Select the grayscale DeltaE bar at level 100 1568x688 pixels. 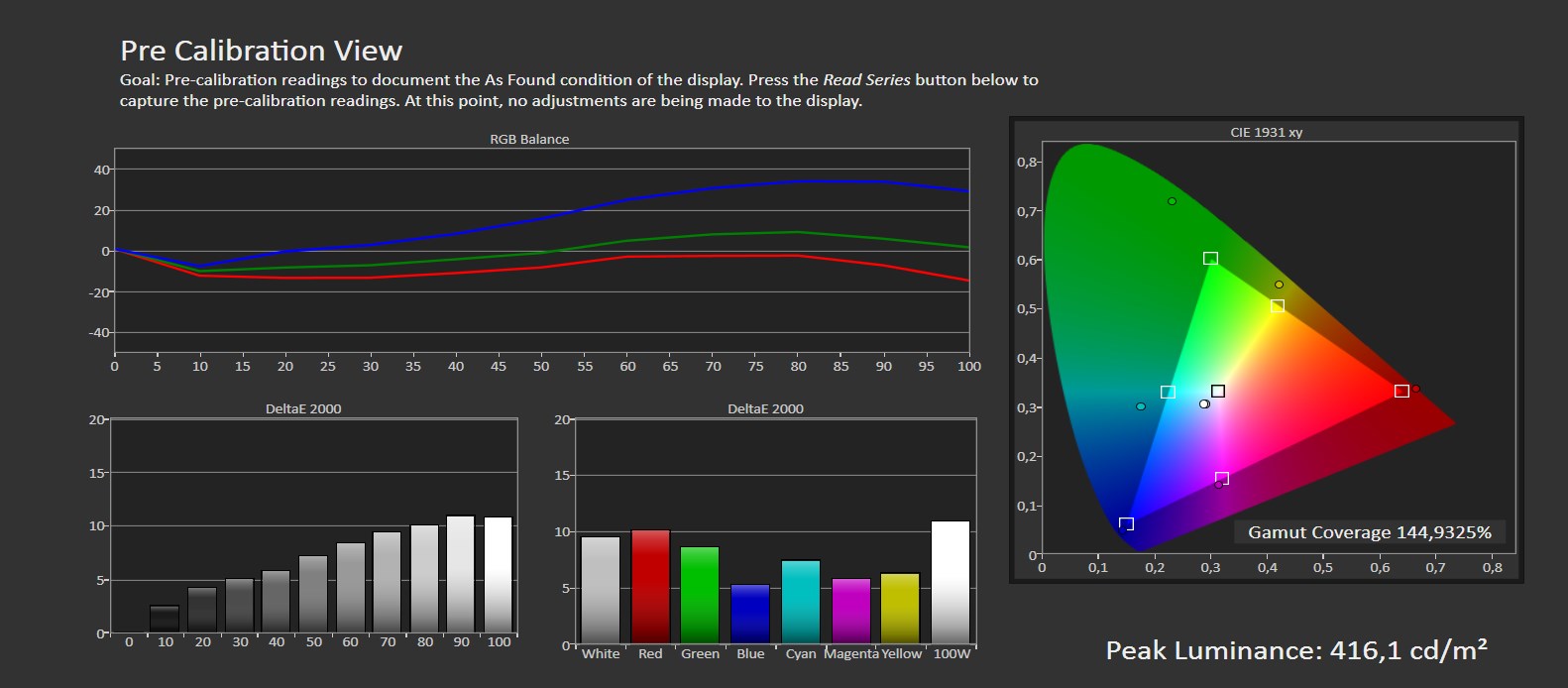point(499,575)
